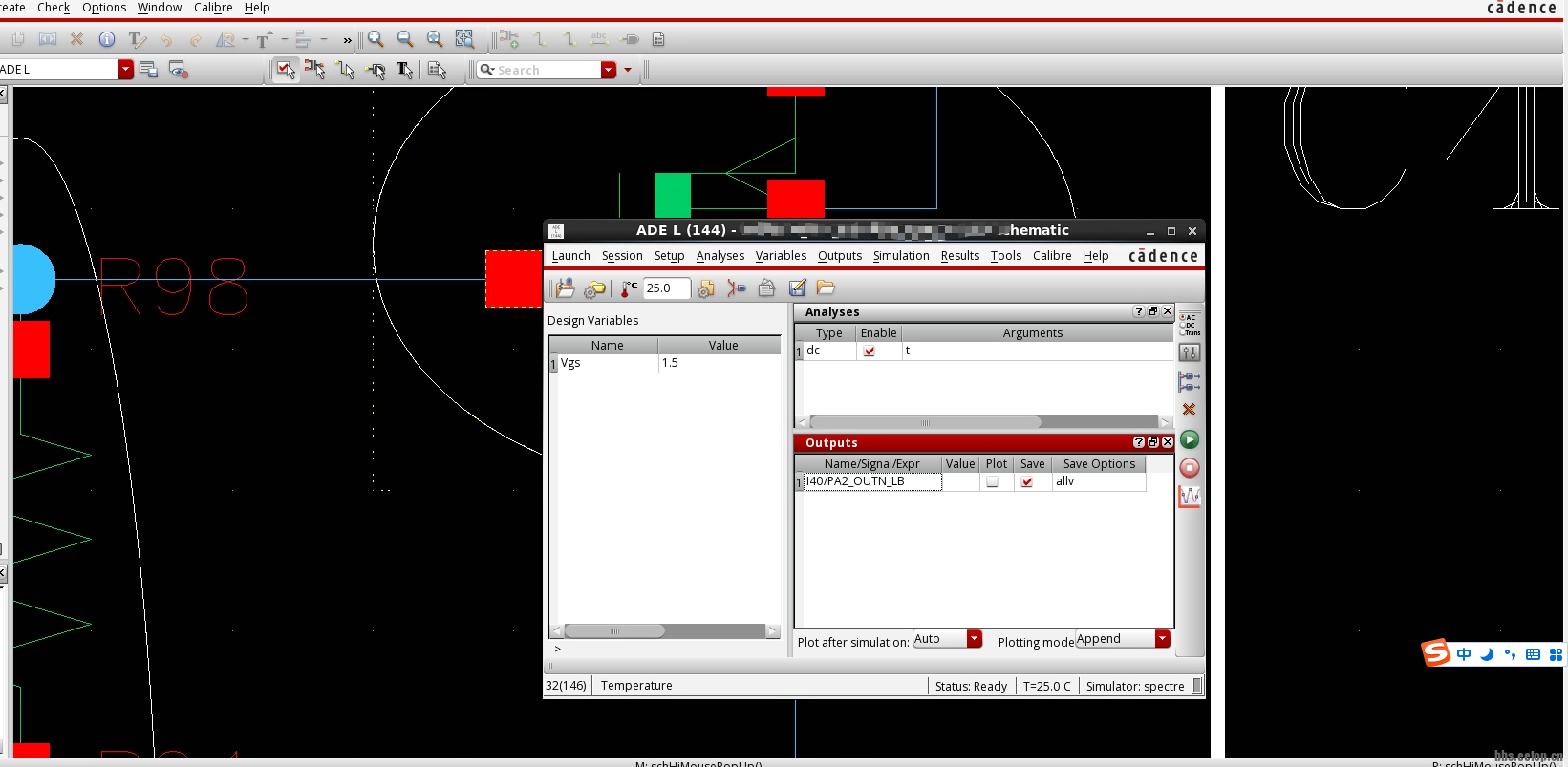Click the red Stop simulation button
Screen dimensions: 1568x767
[x=1189, y=468]
